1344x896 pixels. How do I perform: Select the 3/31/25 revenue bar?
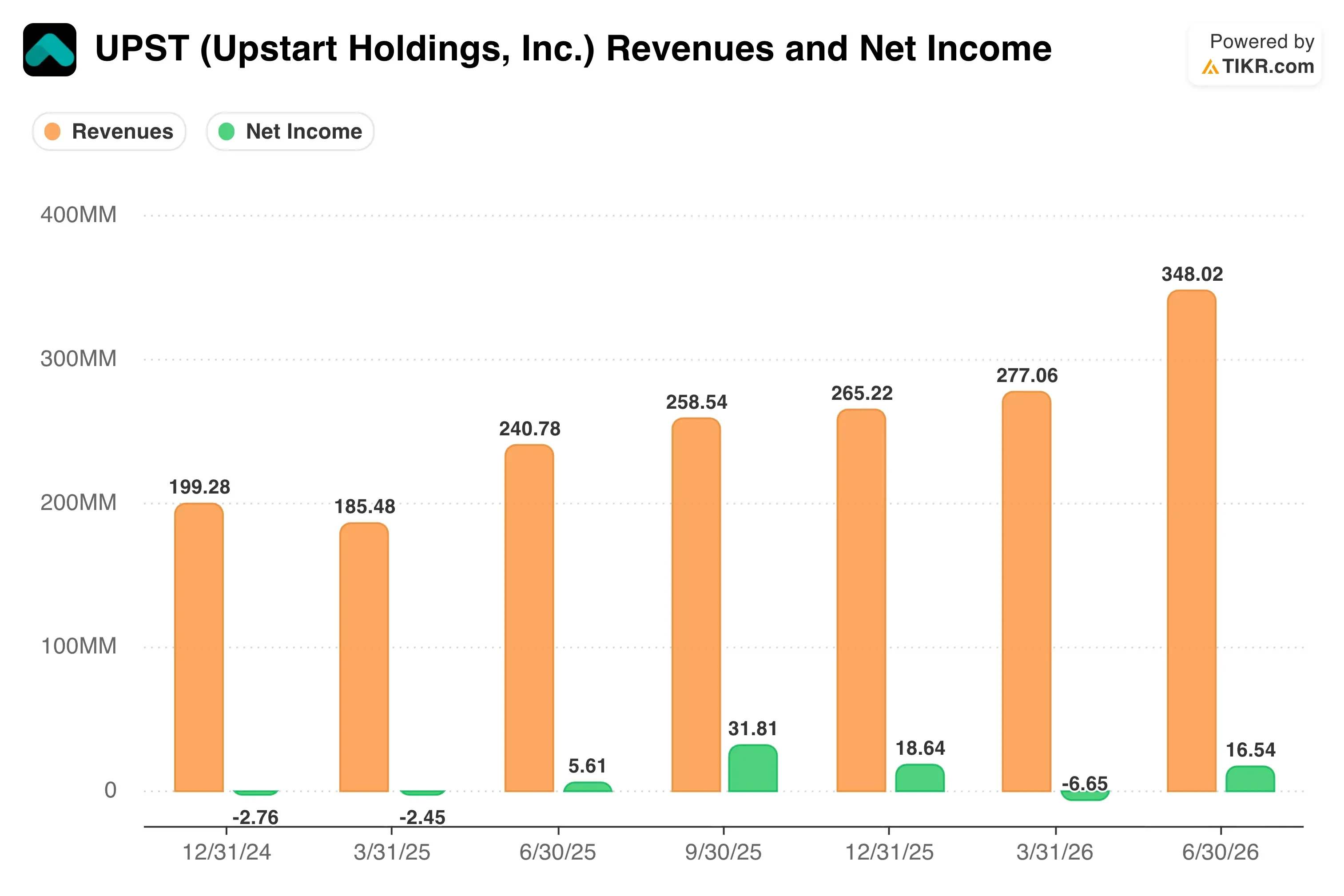[x=364, y=657]
